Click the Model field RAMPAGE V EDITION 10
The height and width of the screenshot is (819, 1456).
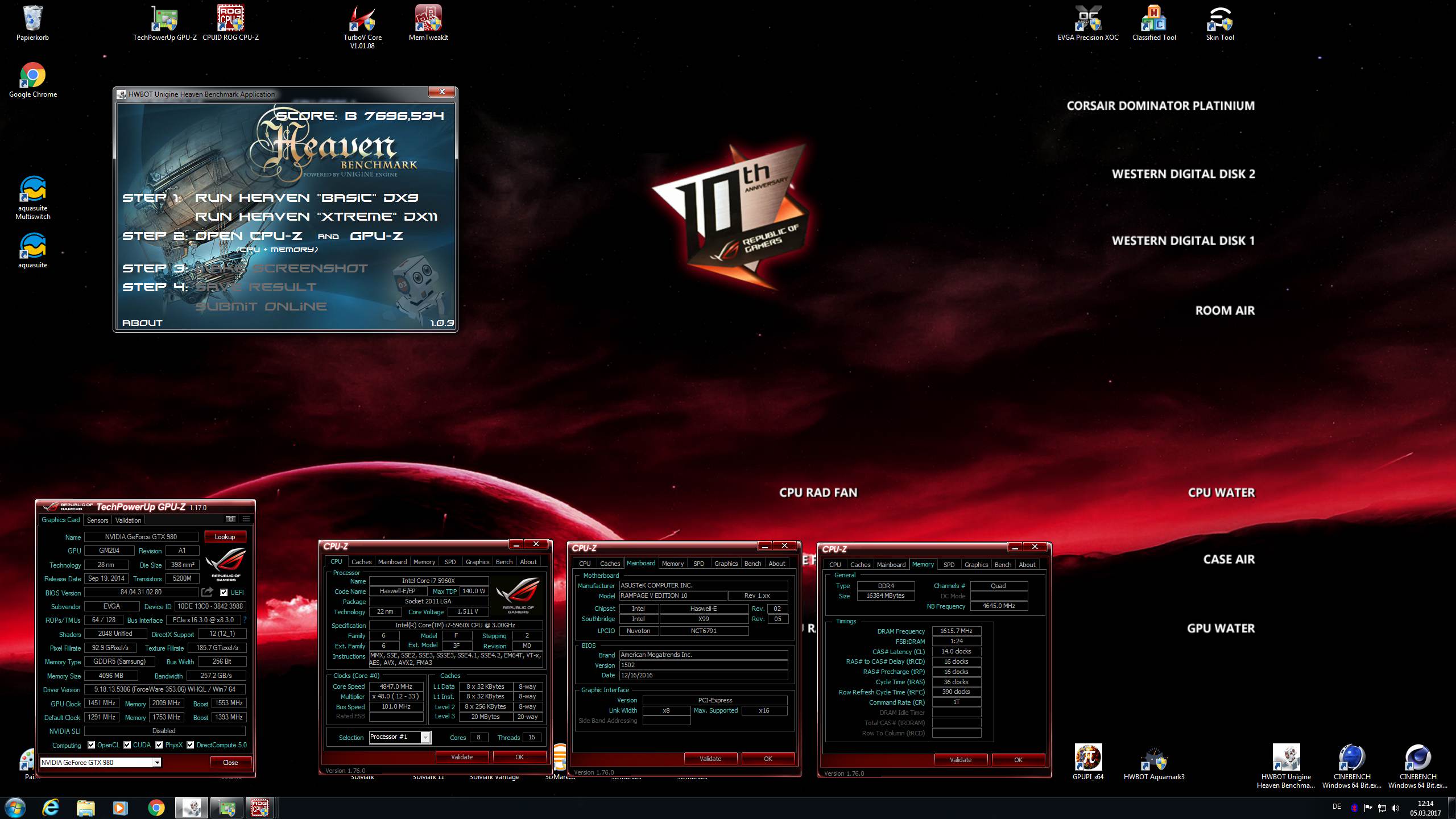point(673,595)
